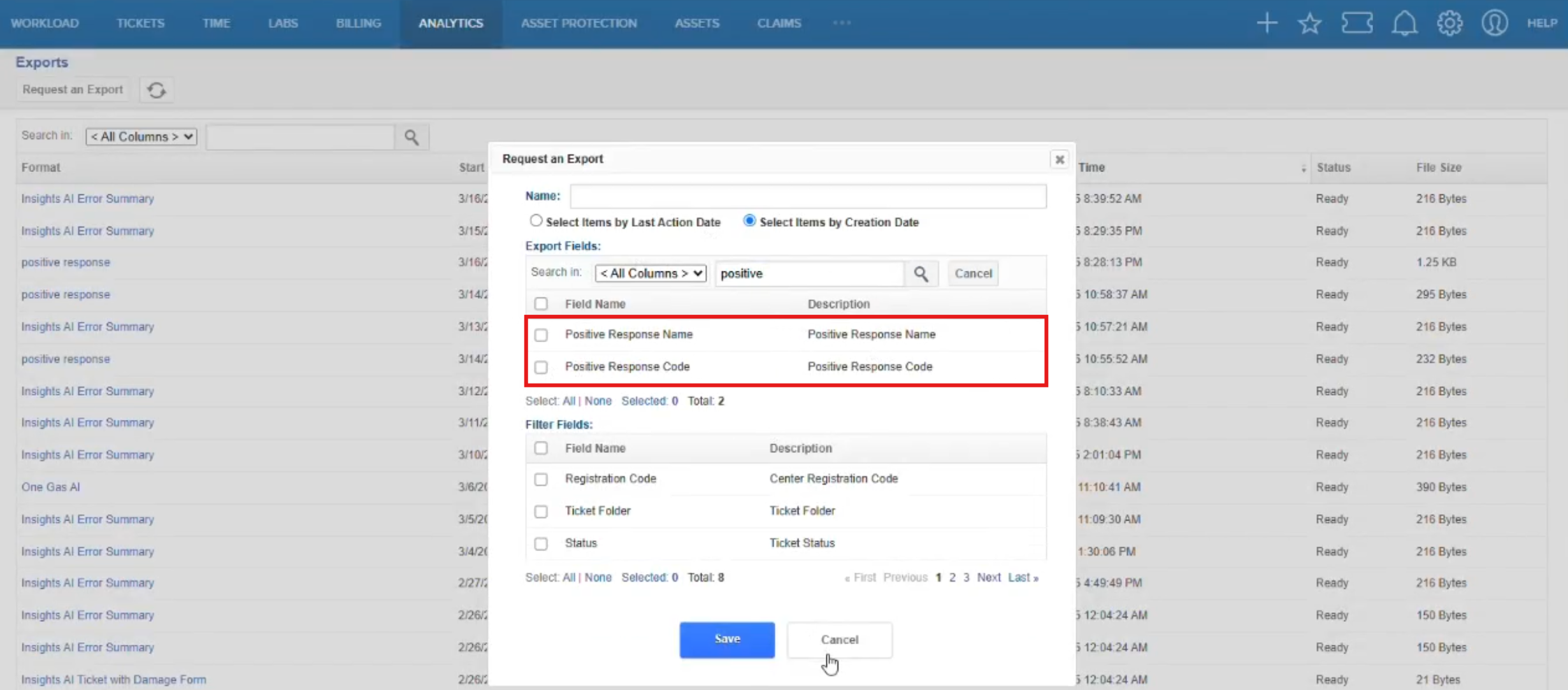Open notifications via the bell icon
This screenshot has width=1568, height=690.
tap(1404, 24)
